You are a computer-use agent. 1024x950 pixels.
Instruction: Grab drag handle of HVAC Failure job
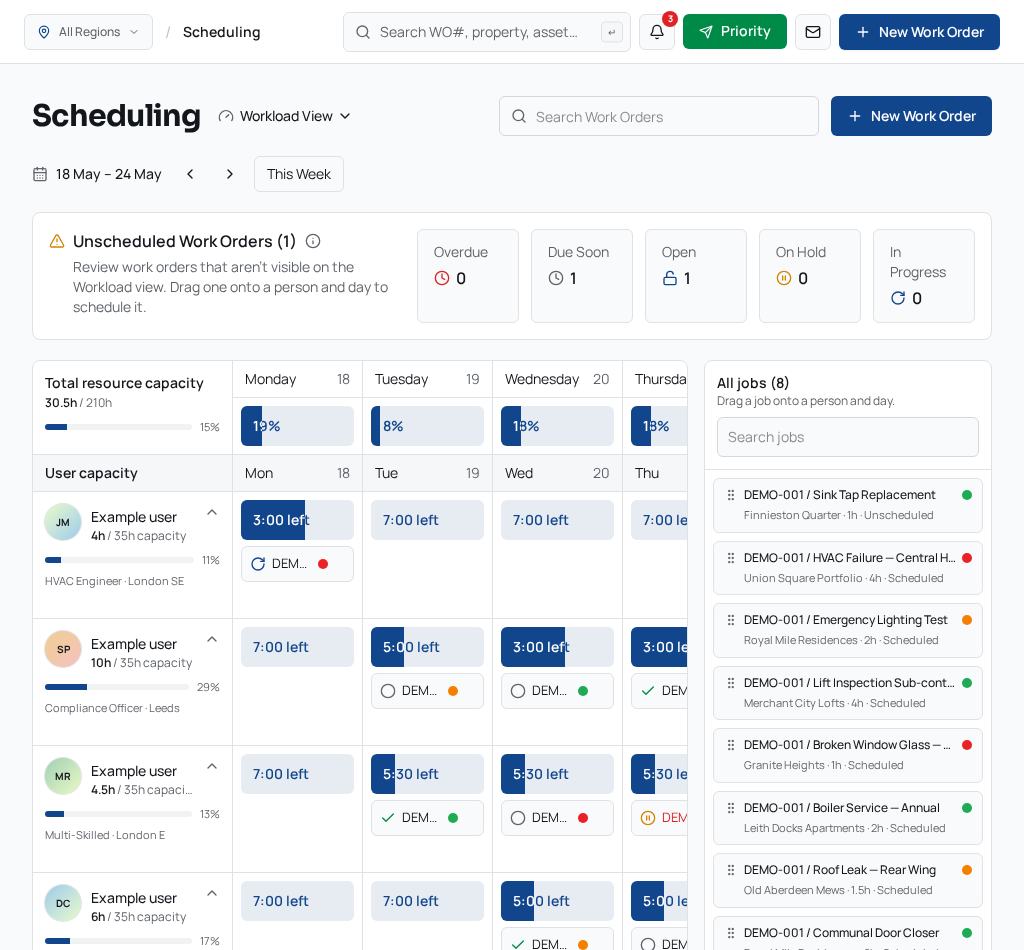(x=731, y=558)
